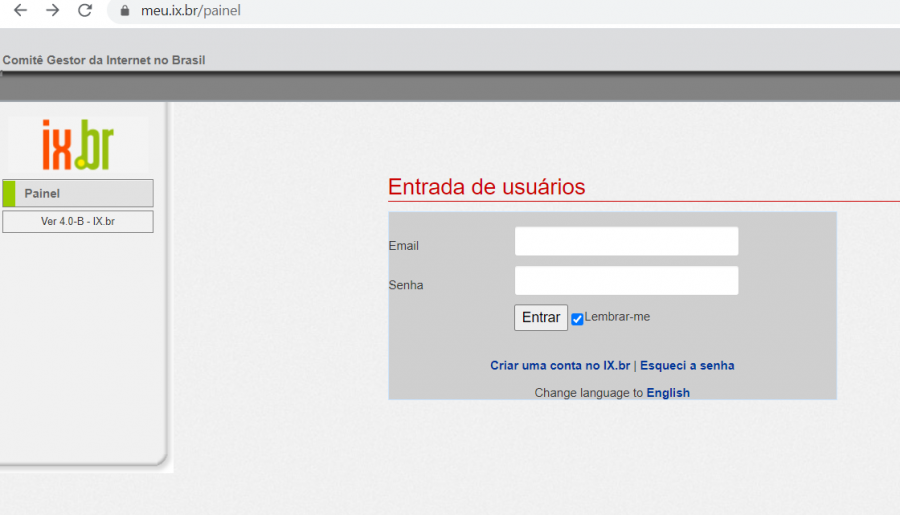Image resolution: width=900 pixels, height=515 pixels.
Task: Focus the Senha password field
Action: (x=626, y=280)
